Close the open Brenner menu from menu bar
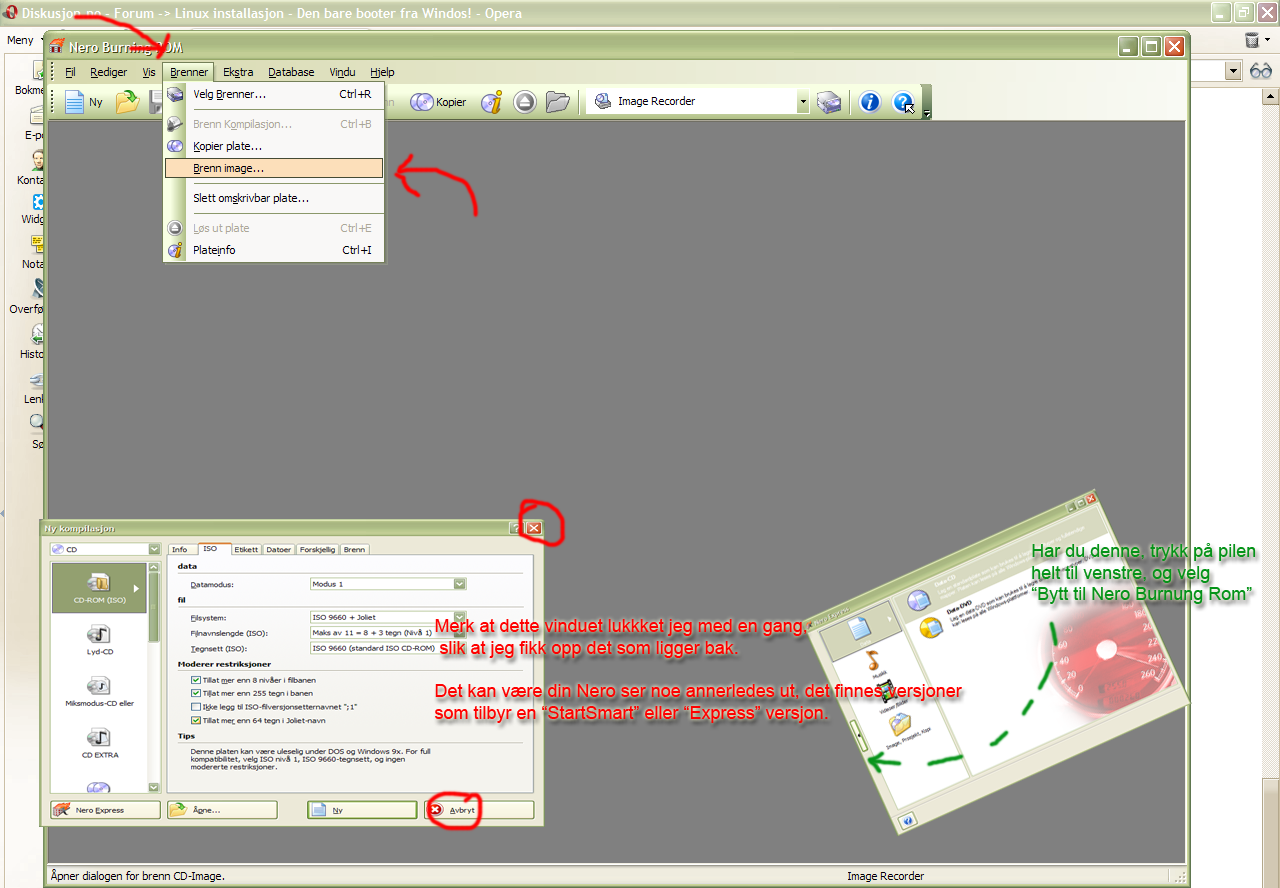This screenshot has height=888, width=1280. 189,72
